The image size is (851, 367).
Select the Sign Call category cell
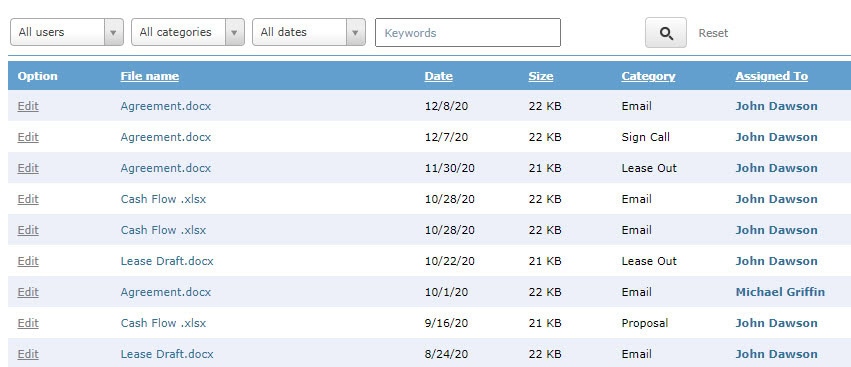[645, 137]
